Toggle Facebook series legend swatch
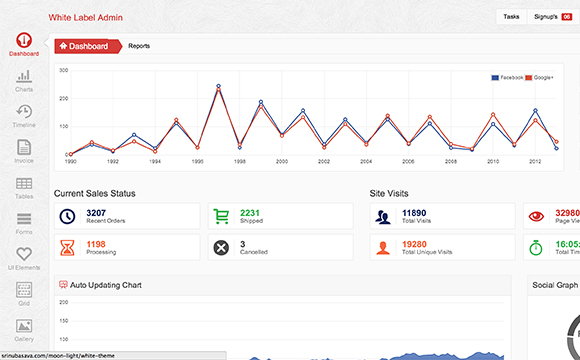Screen dimensions: 580x360 495,78
